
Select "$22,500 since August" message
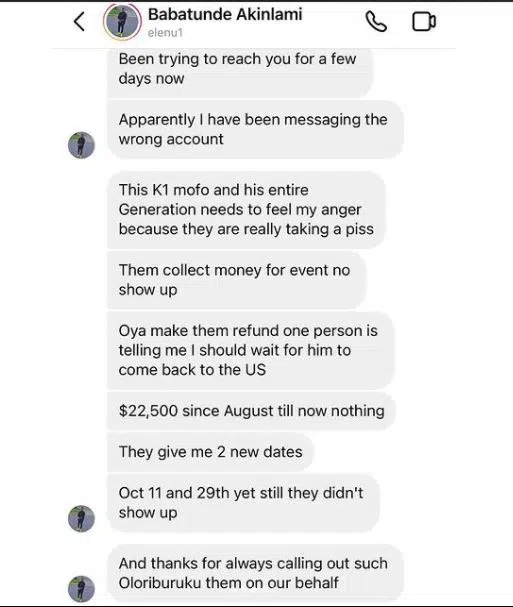(x=251, y=411)
